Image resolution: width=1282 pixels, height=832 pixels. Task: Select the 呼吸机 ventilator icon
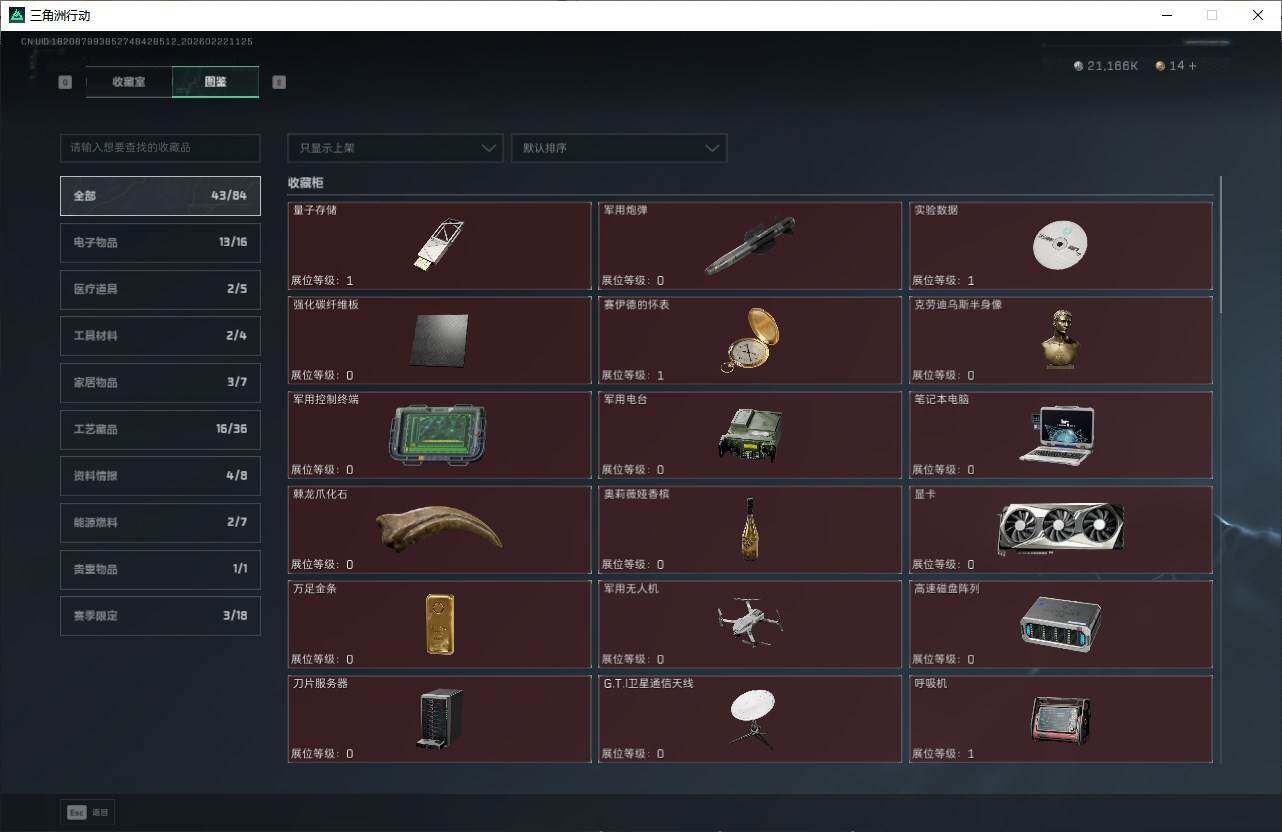tap(1061, 719)
